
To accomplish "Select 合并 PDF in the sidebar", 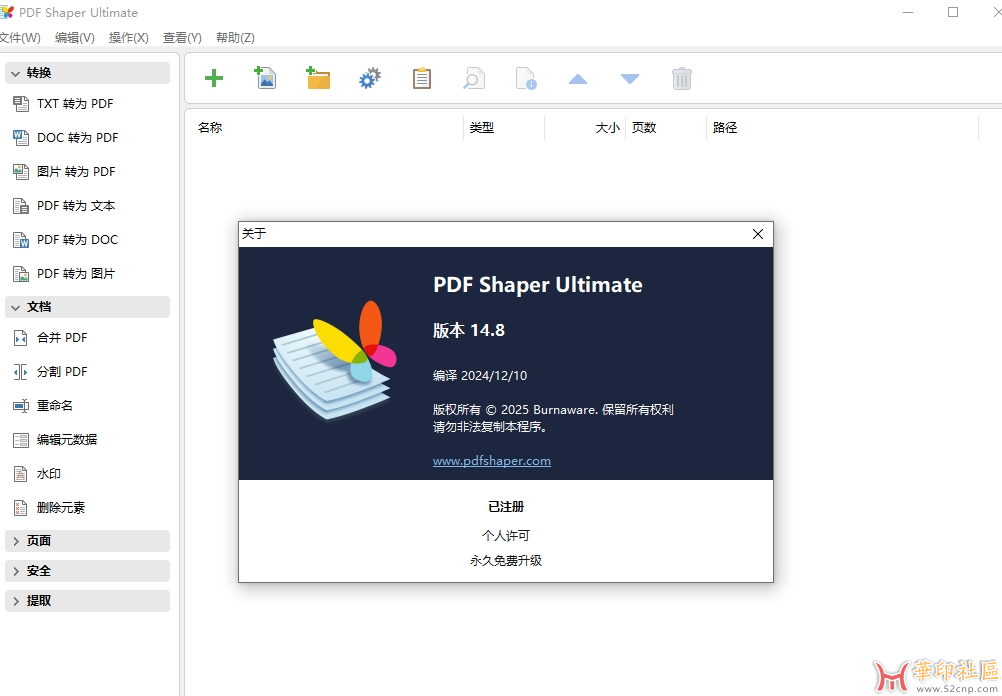I will pyautogui.click(x=62, y=338).
